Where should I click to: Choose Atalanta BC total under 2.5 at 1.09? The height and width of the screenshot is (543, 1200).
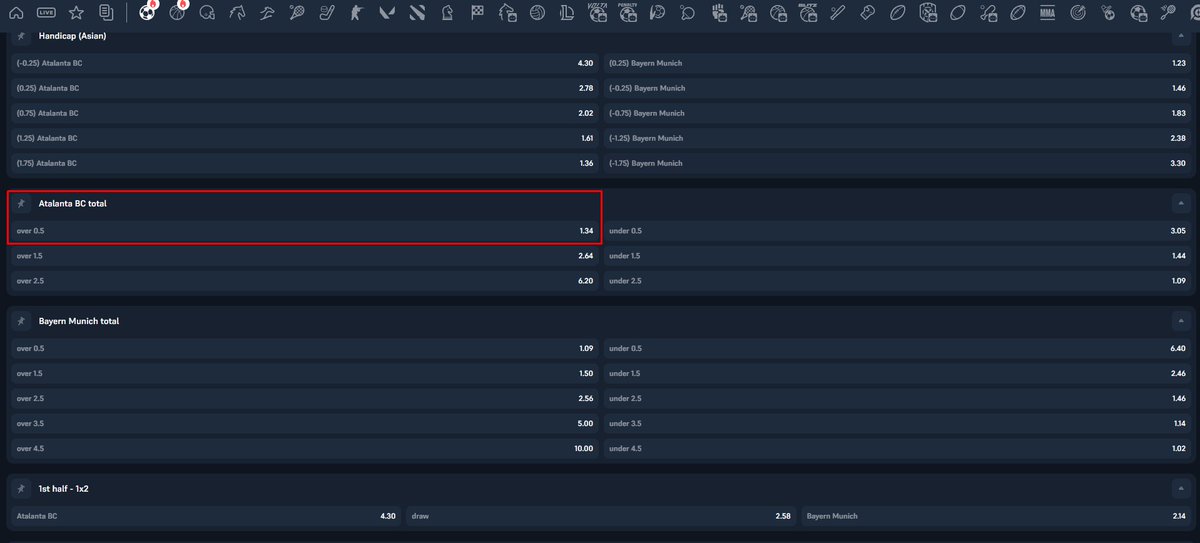pyautogui.click(x=896, y=281)
